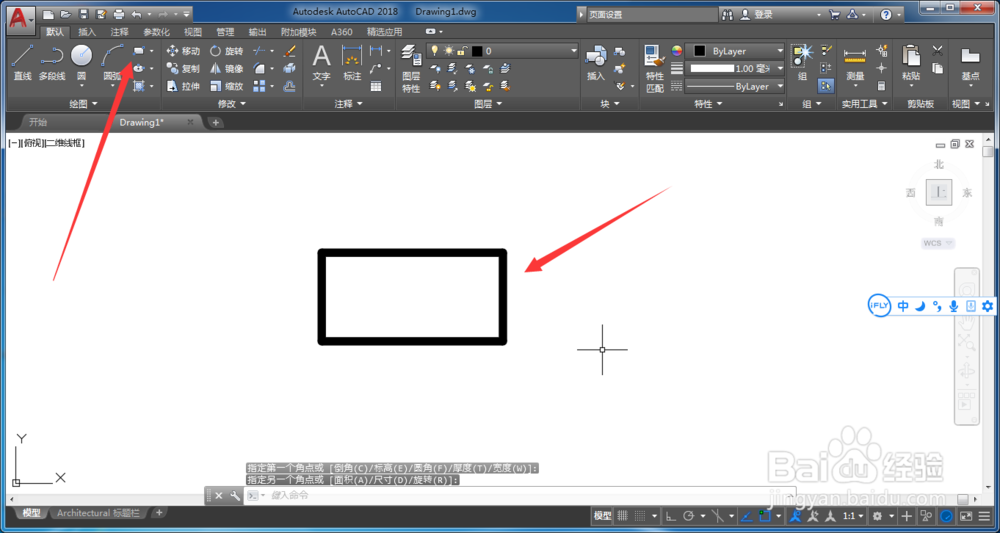Viewport: 1000px width, 533px height.
Task: Select the Polyline (多段线) tool
Action: (52, 62)
